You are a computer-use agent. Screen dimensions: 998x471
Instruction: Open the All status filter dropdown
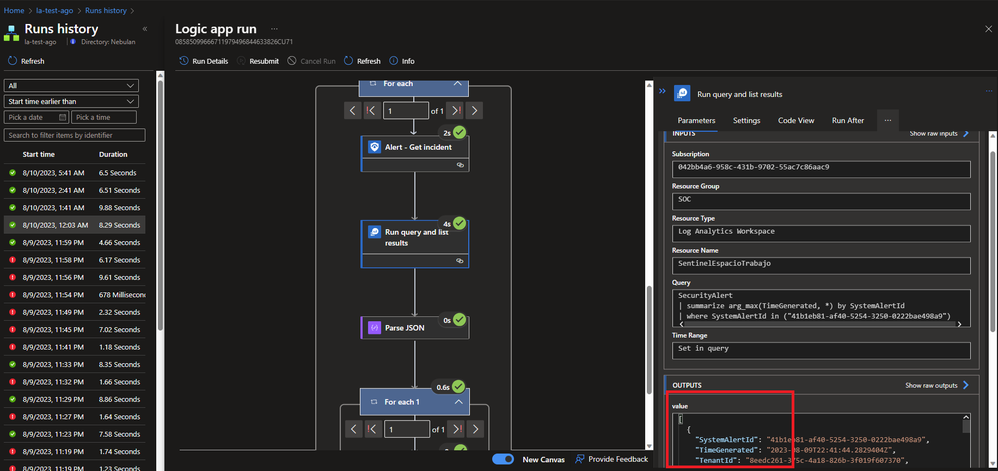click(x=71, y=85)
